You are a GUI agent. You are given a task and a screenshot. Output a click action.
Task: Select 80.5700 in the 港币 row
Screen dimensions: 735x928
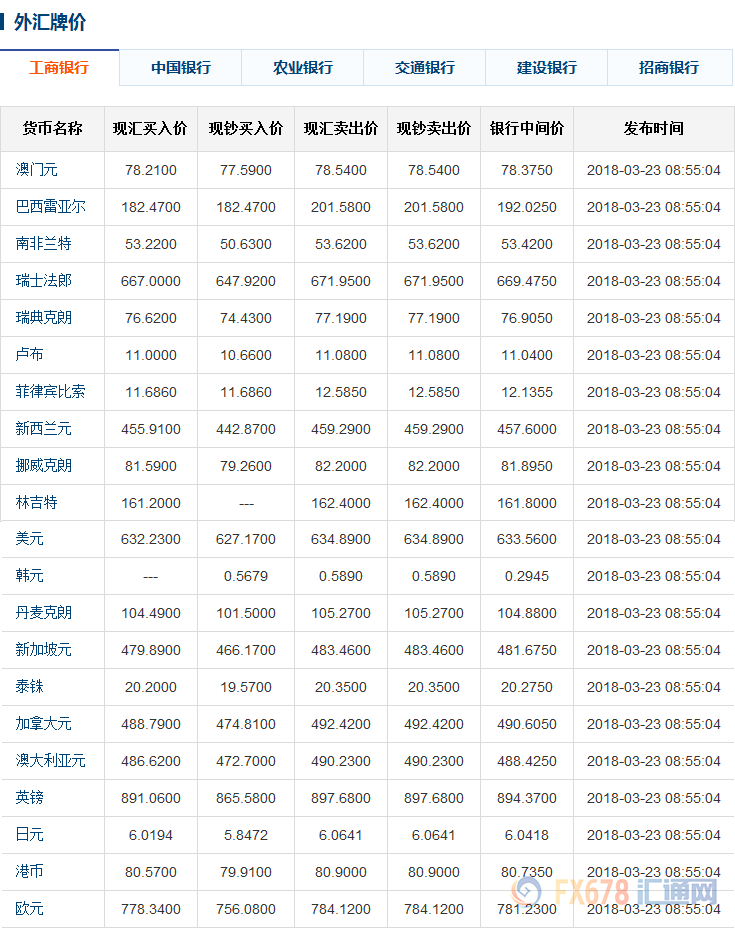[151, 872]
